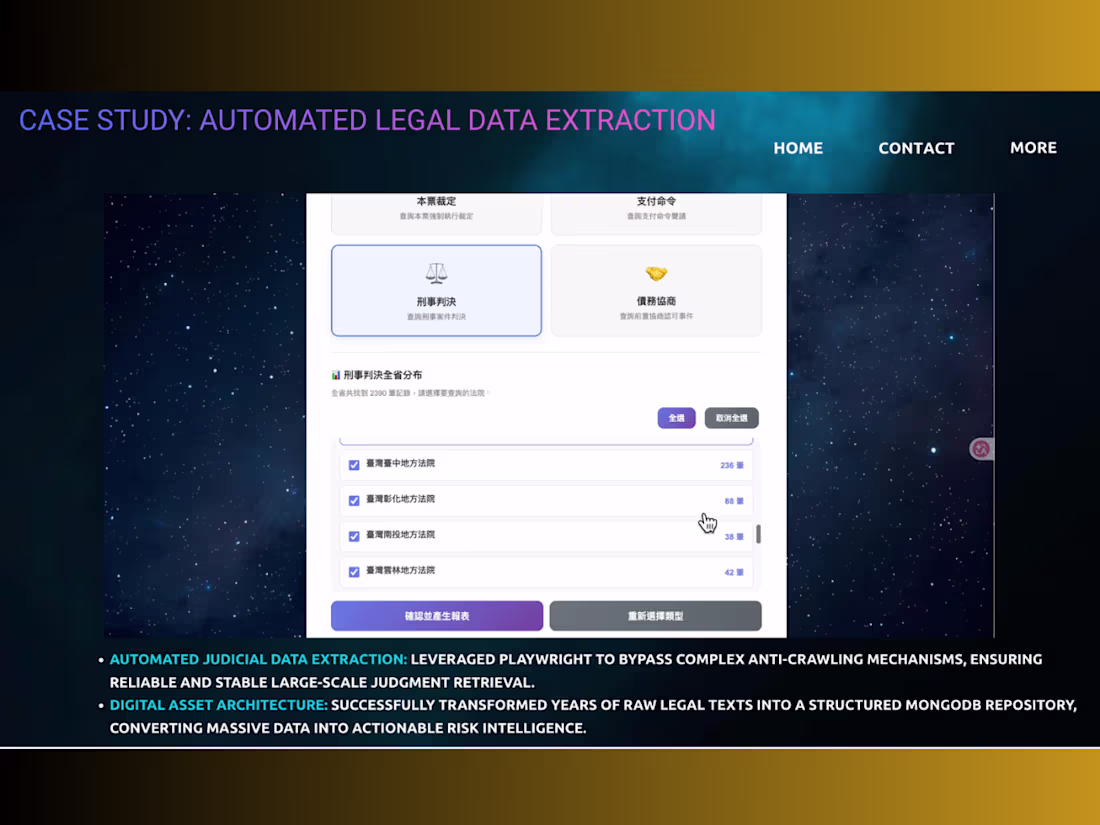Select the 債務協商 category card

tap(656, 290)
